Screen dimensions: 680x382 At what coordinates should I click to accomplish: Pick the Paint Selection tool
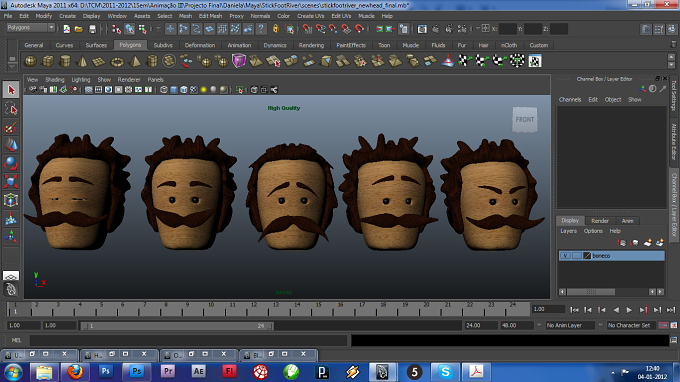pos(11,127)
